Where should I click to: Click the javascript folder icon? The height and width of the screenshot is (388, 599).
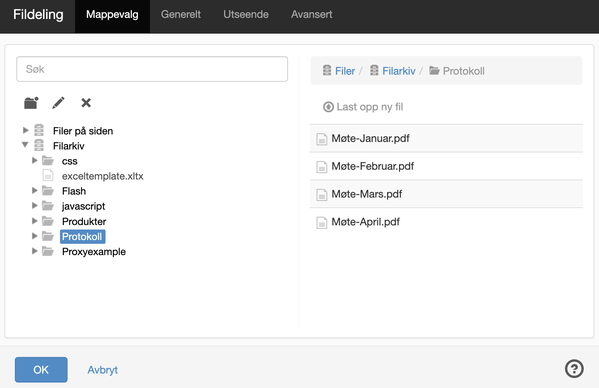click(x=48, y=206)
